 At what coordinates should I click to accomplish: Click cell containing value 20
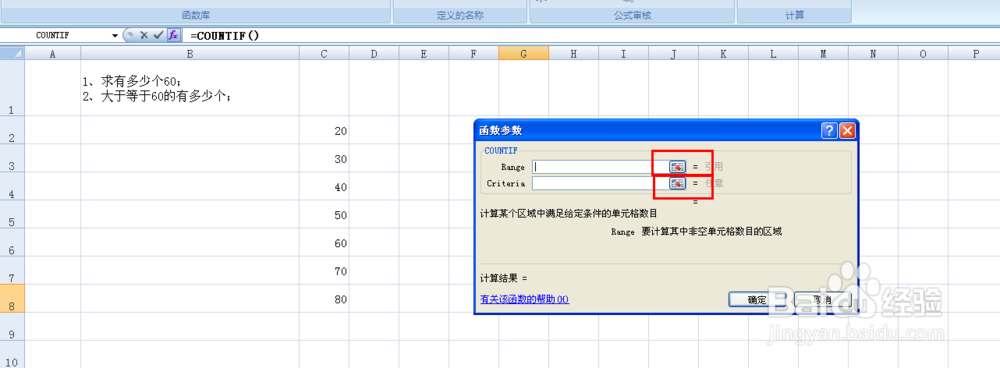point(325,130)
